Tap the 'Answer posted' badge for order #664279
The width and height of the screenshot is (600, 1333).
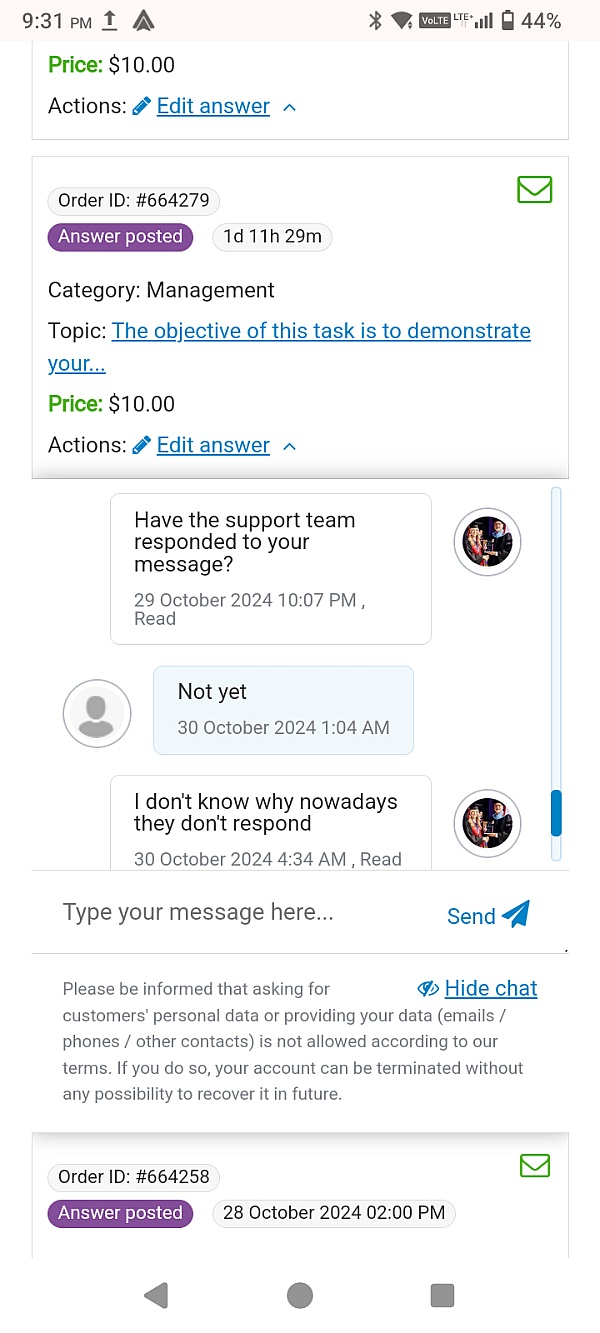(x=120, y=237)
